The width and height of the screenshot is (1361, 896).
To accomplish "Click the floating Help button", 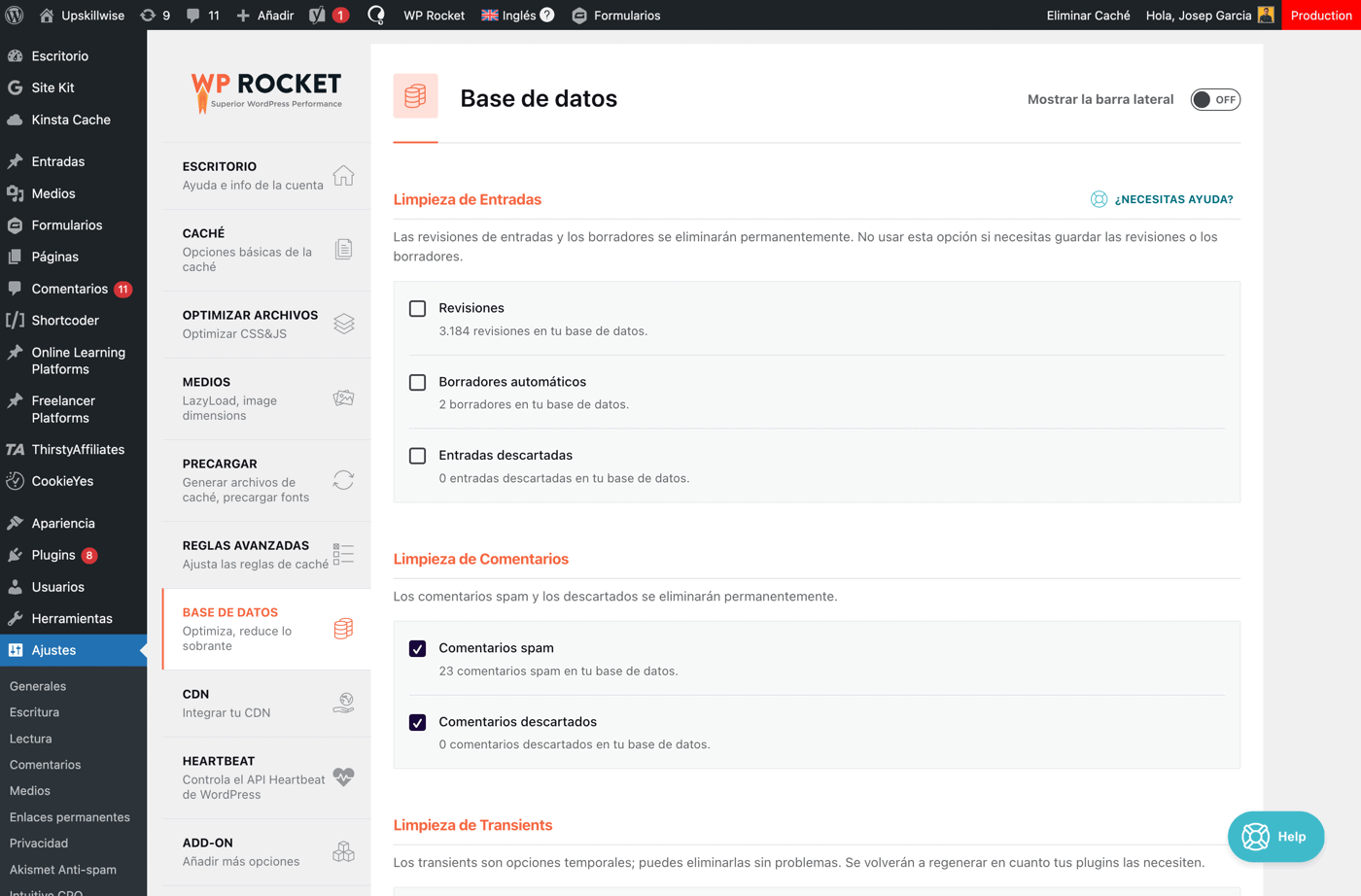I will tap(1275, 837).
